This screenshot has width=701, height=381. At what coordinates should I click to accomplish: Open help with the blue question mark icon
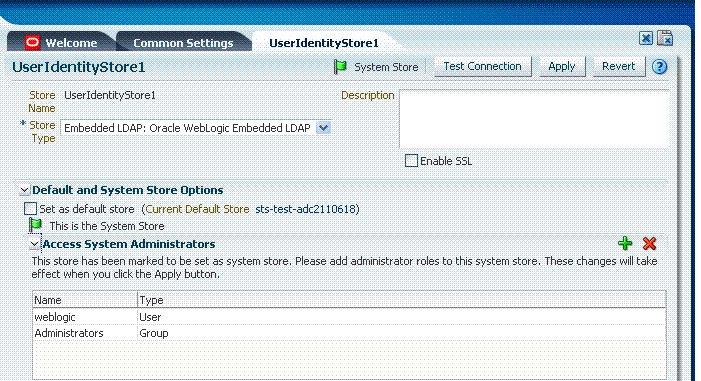pyautogui.click(x=659, y=67)
